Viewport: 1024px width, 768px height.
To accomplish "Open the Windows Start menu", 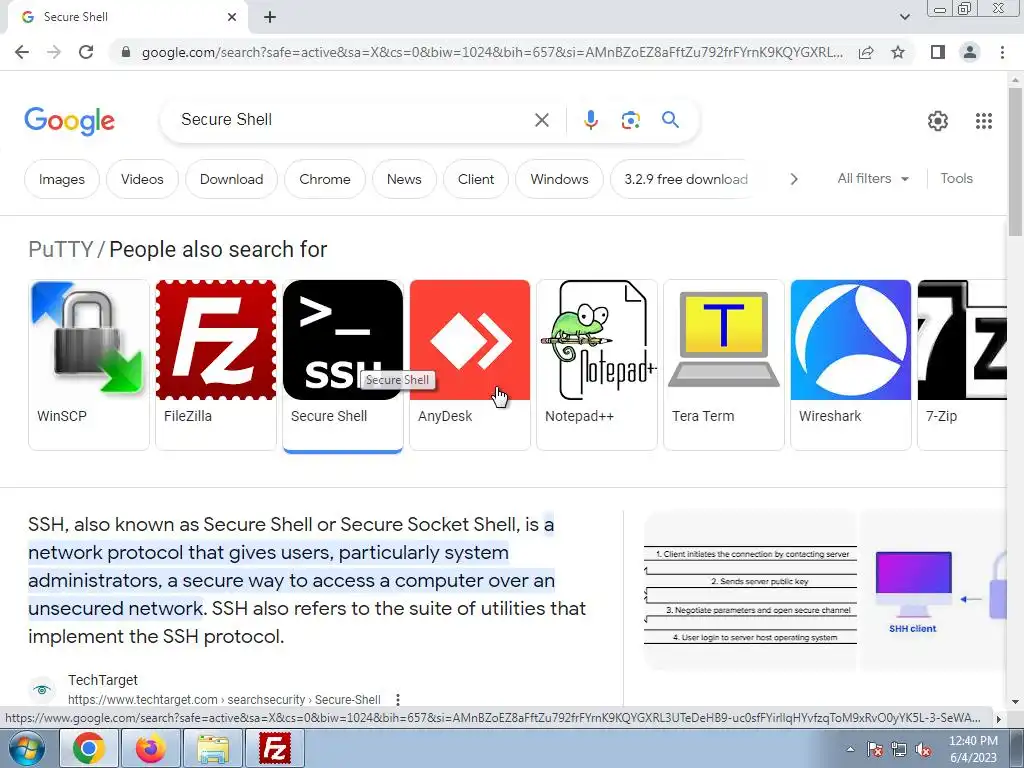I will tap(25, 748).
